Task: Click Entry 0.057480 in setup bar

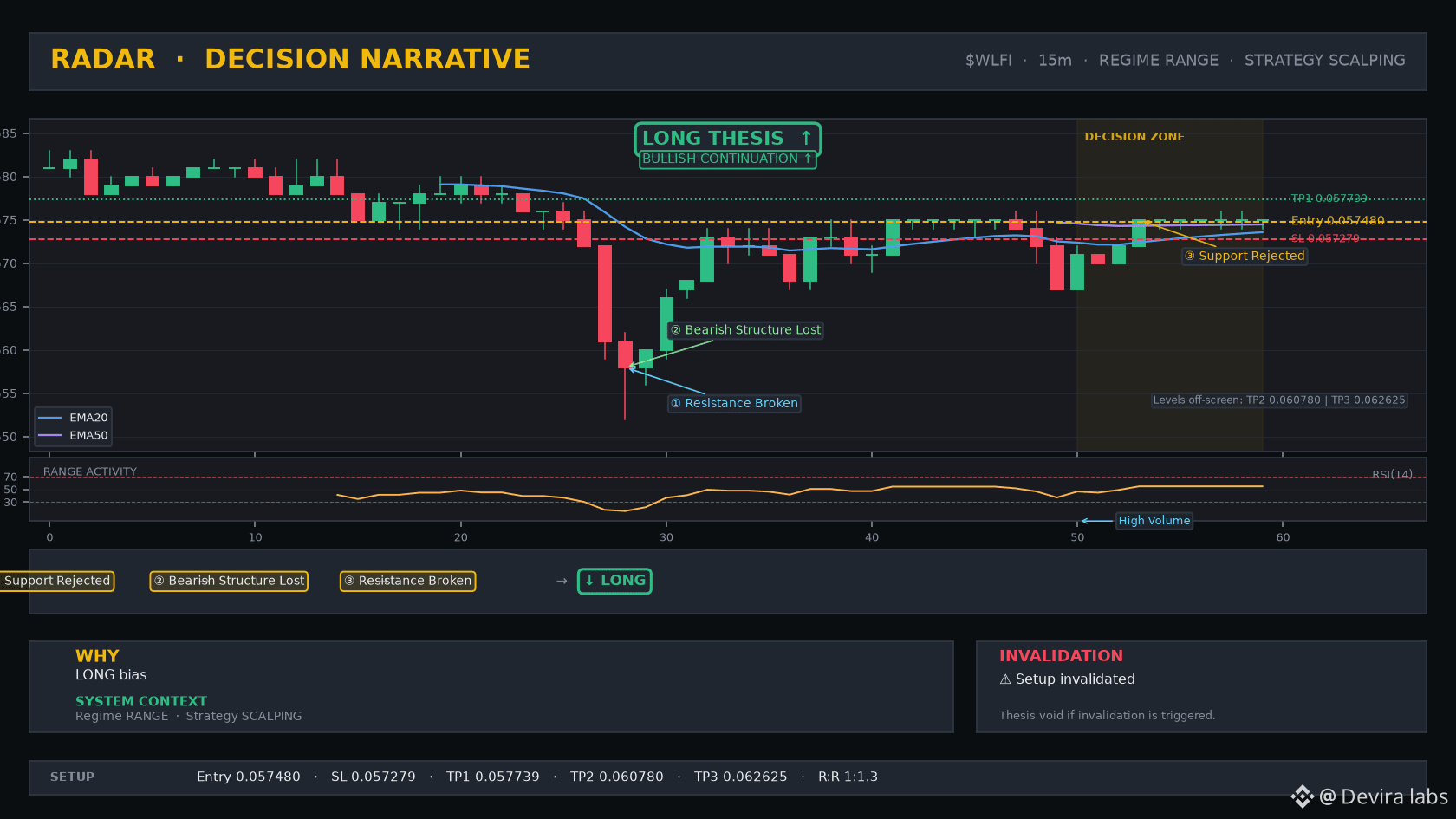Action: [x=249, y=777]
